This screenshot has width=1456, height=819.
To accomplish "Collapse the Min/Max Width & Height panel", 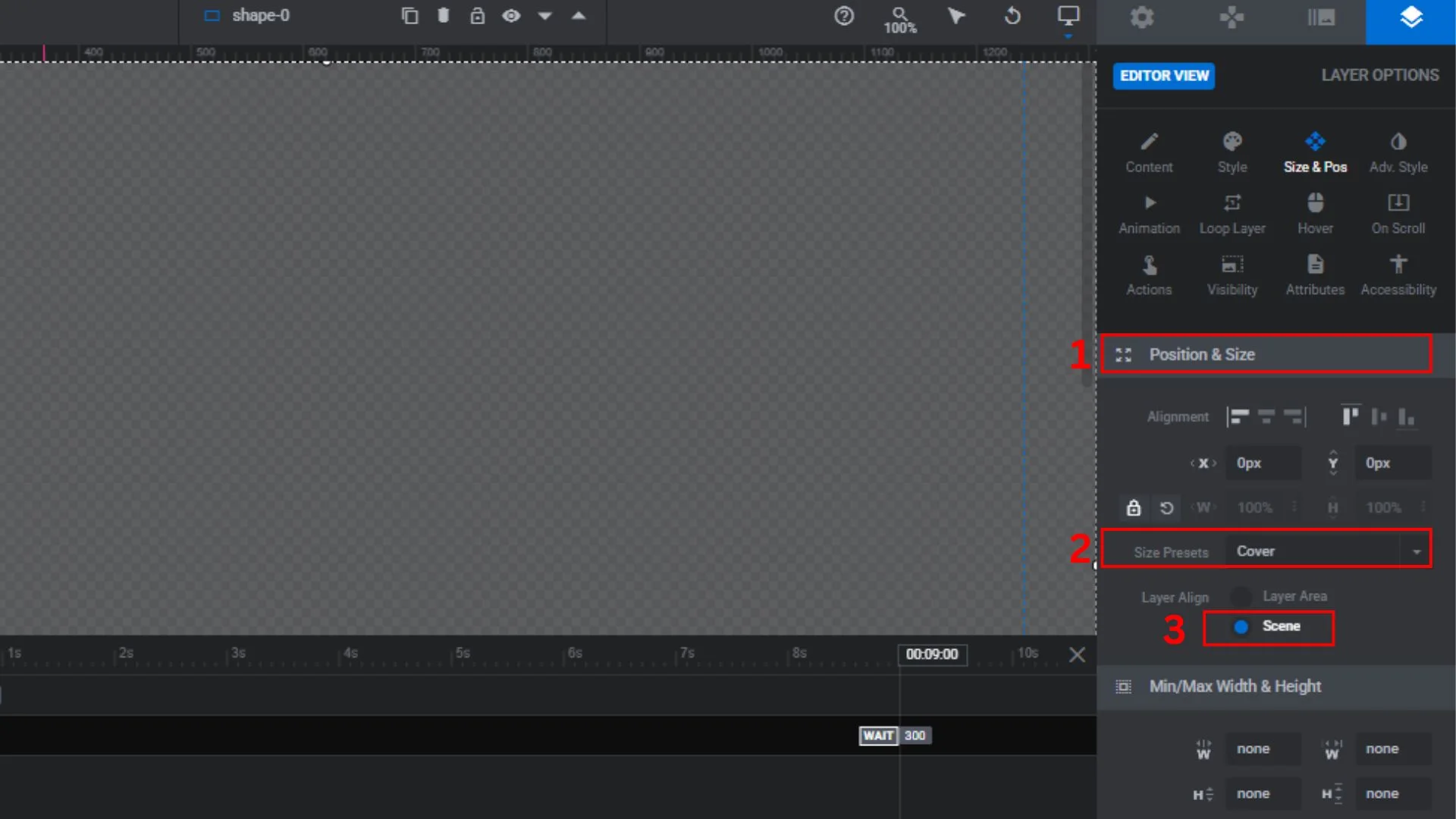I will pos(1276,687).
